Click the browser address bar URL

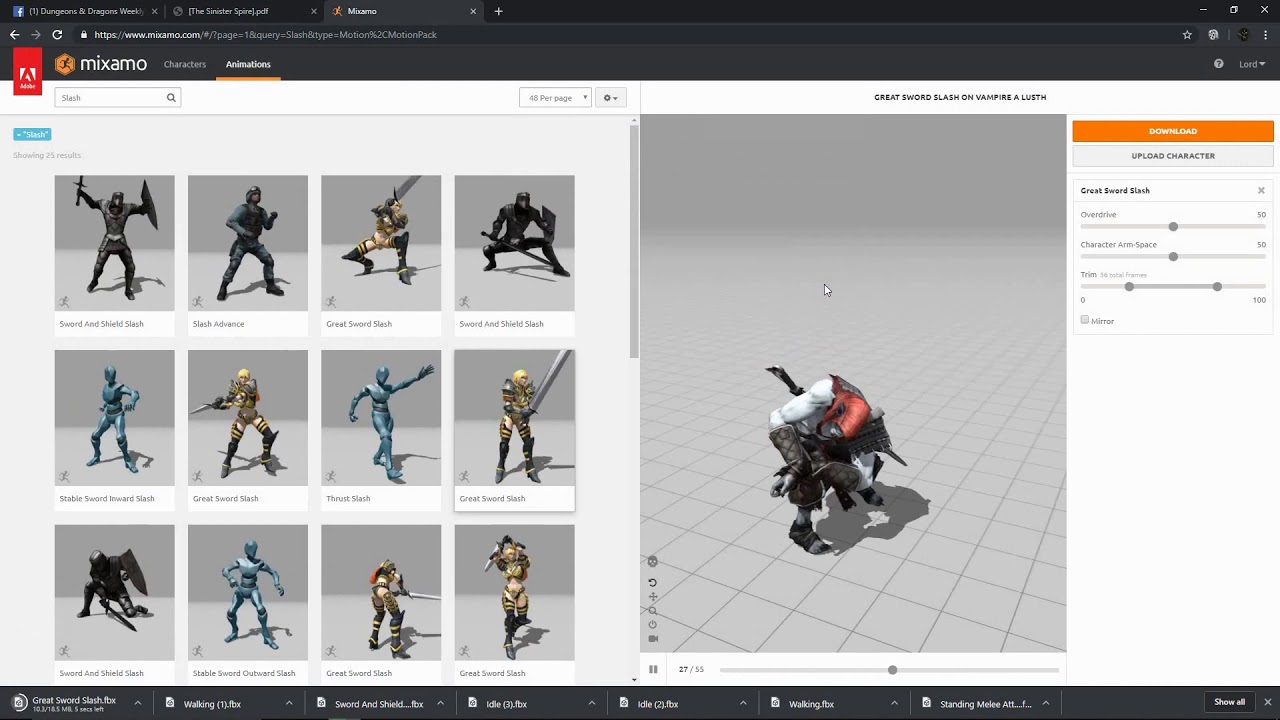[x=265, y=35]
